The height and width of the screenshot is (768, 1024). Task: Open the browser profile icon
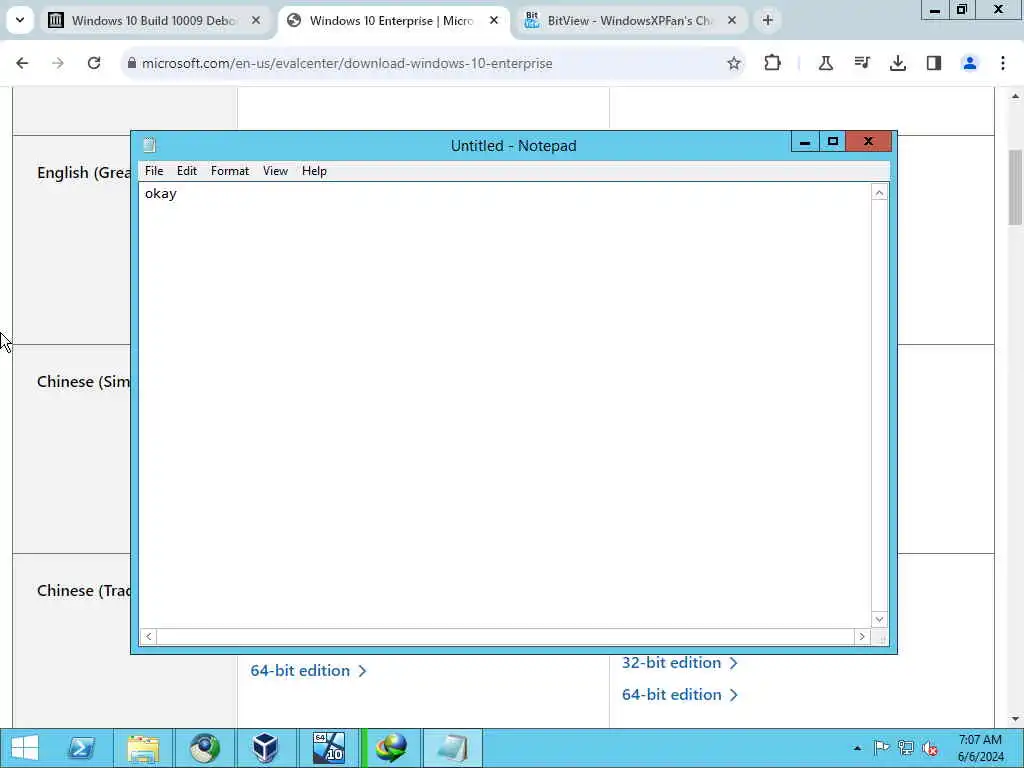[970, 63]
